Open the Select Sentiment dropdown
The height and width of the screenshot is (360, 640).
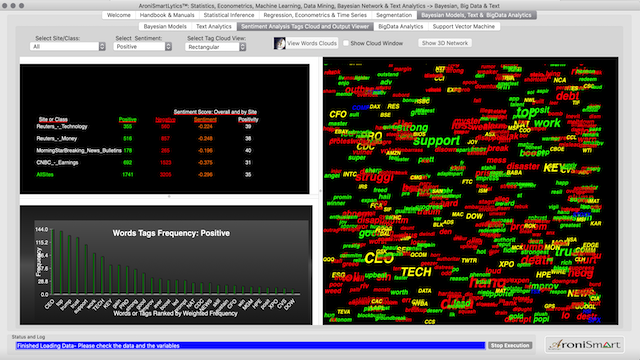point(143,47)
